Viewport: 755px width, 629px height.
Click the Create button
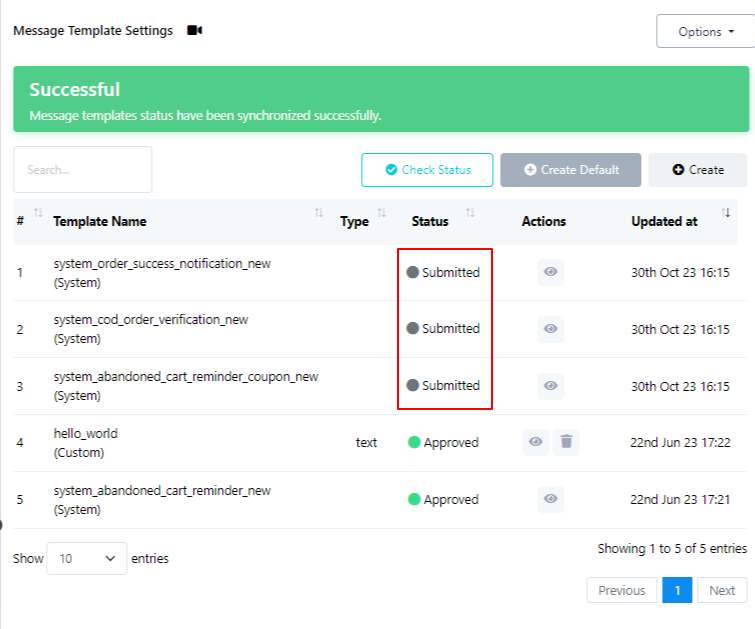[x=698, y=170]
